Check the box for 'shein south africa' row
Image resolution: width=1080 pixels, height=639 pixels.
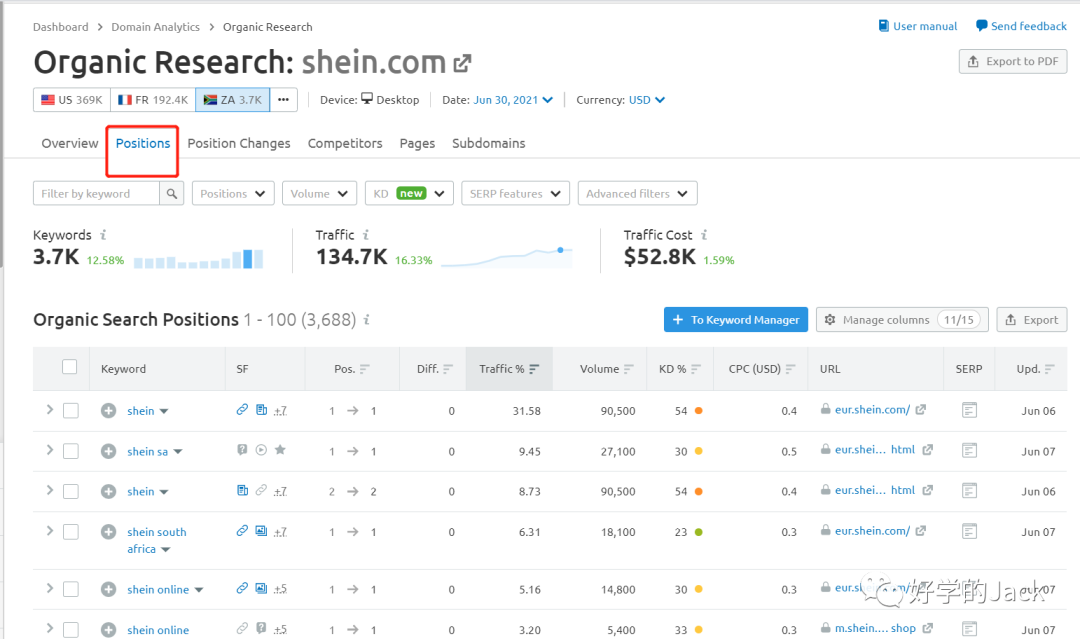70,532
